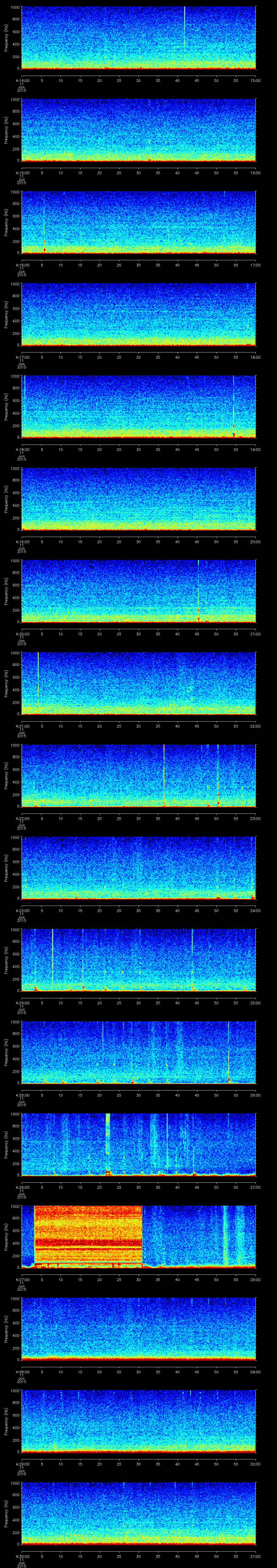Viewport: 277px width, 1568px height.
Task: Select the spectrogram panel beginning at 4:18:00
Action: coord(138,407)
